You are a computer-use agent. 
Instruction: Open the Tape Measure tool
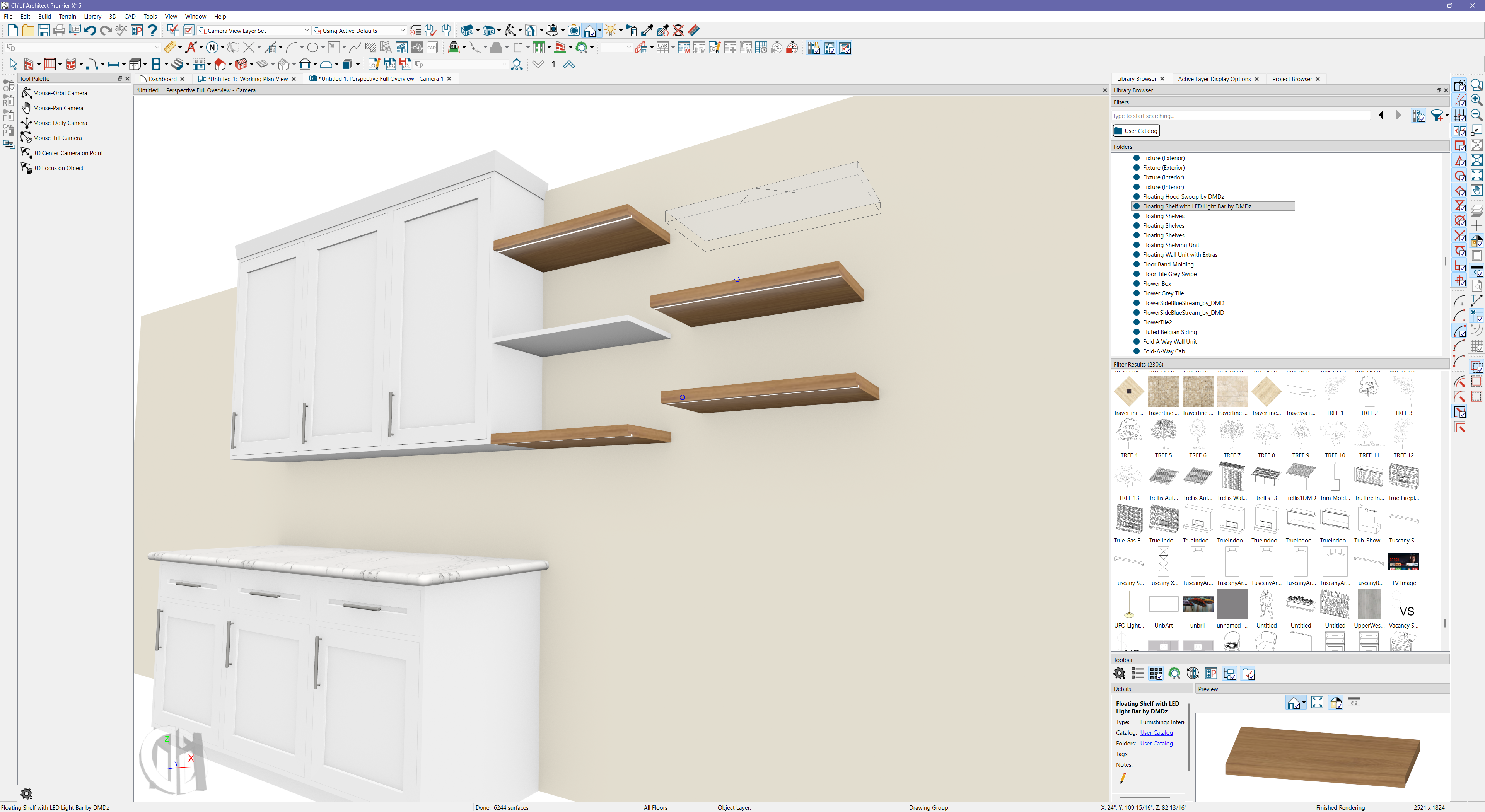point(169,48)
